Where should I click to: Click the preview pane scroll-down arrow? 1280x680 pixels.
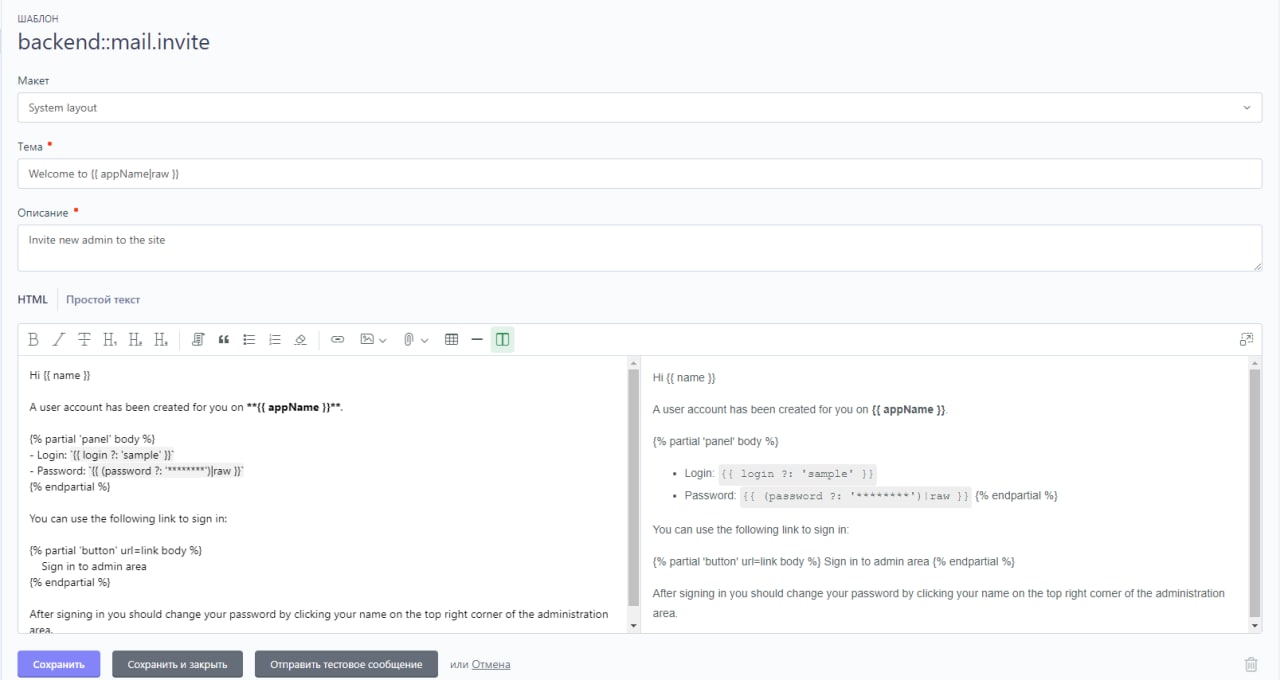(x=1256, y=626)
